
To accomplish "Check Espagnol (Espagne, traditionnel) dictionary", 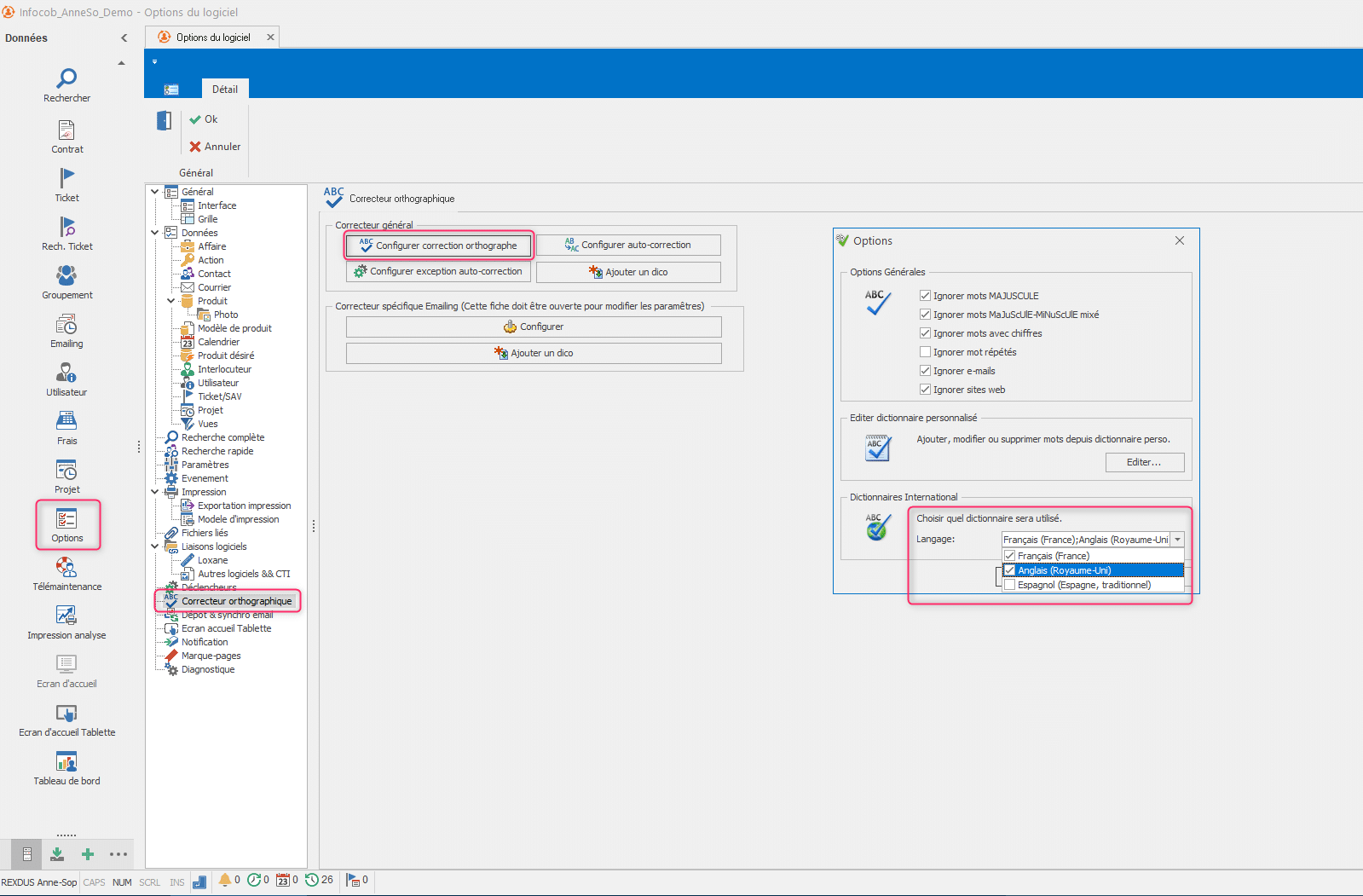I will pyautogui.click(x=1010, y=585).
